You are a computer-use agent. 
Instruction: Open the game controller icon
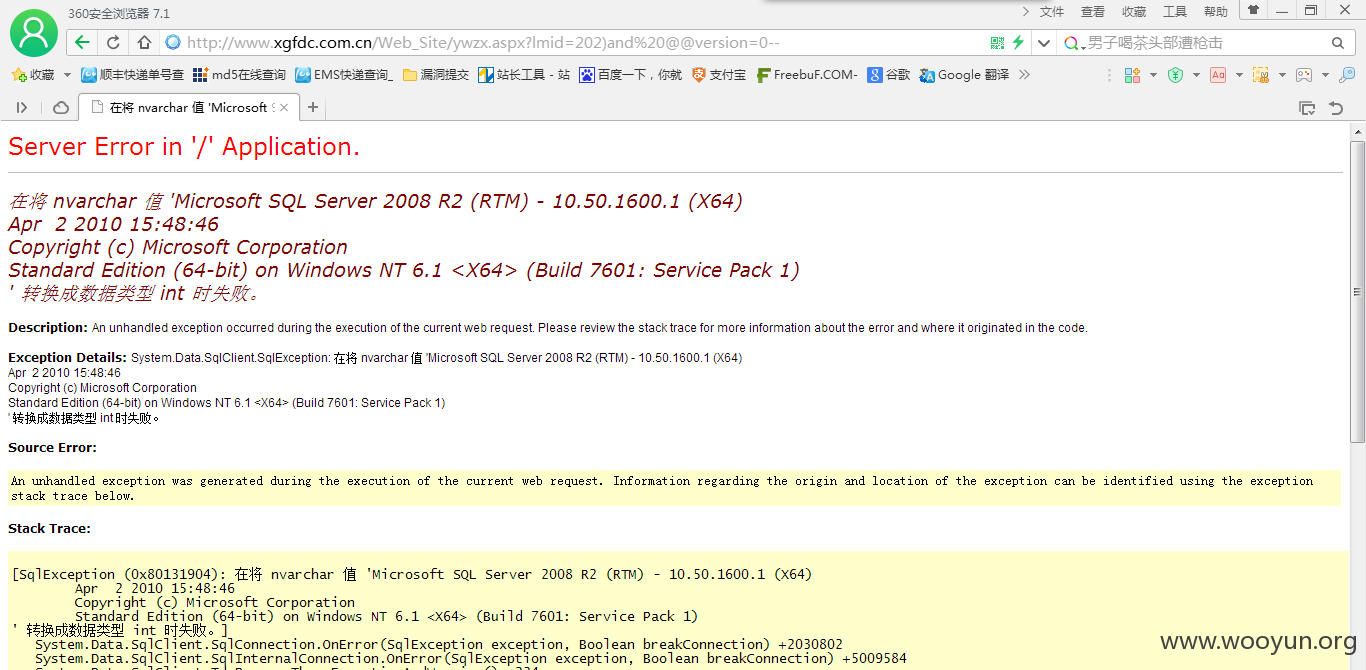tap(1304, 75)
